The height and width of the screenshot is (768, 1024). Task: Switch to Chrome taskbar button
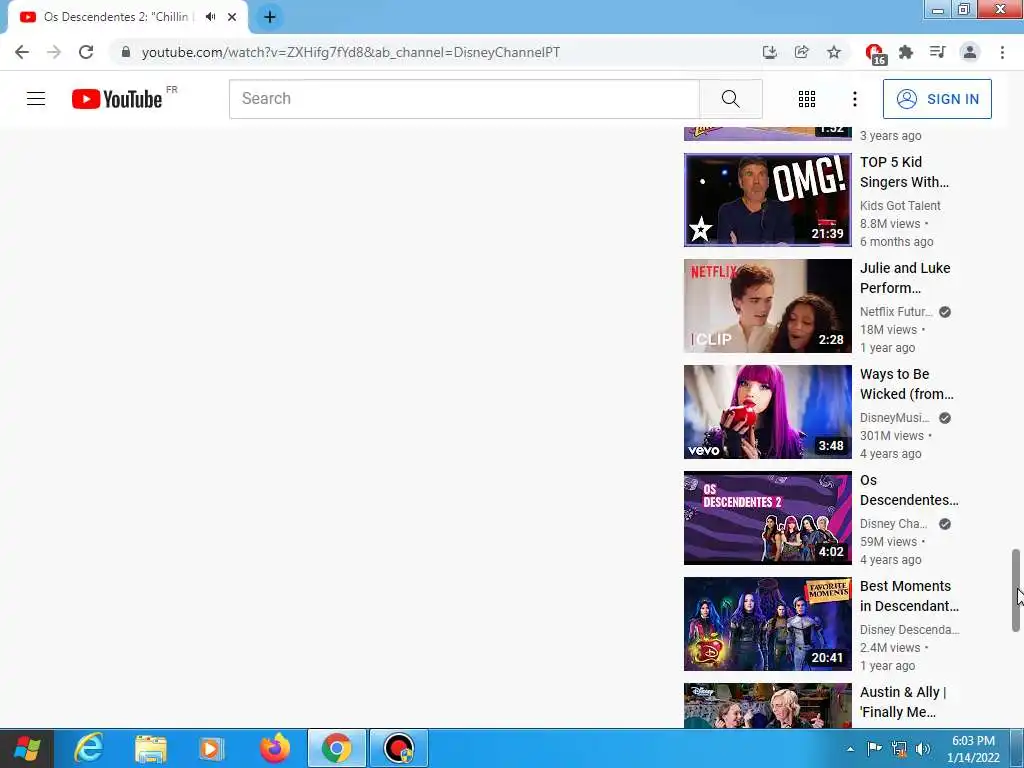click(337, 748)
